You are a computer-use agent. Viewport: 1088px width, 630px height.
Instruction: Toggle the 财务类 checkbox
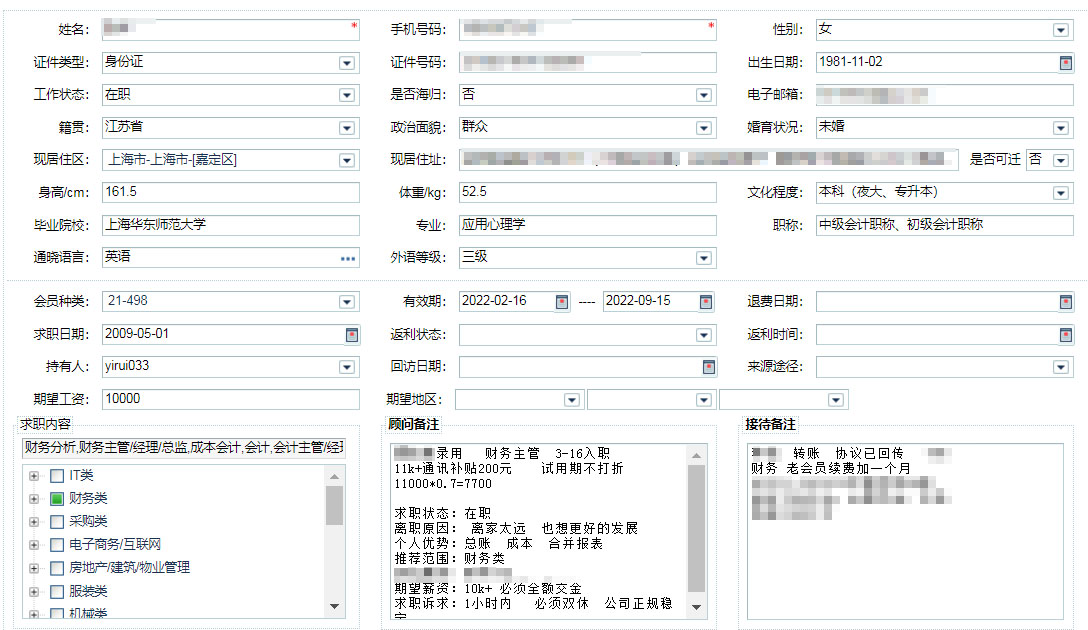[58, 499]
